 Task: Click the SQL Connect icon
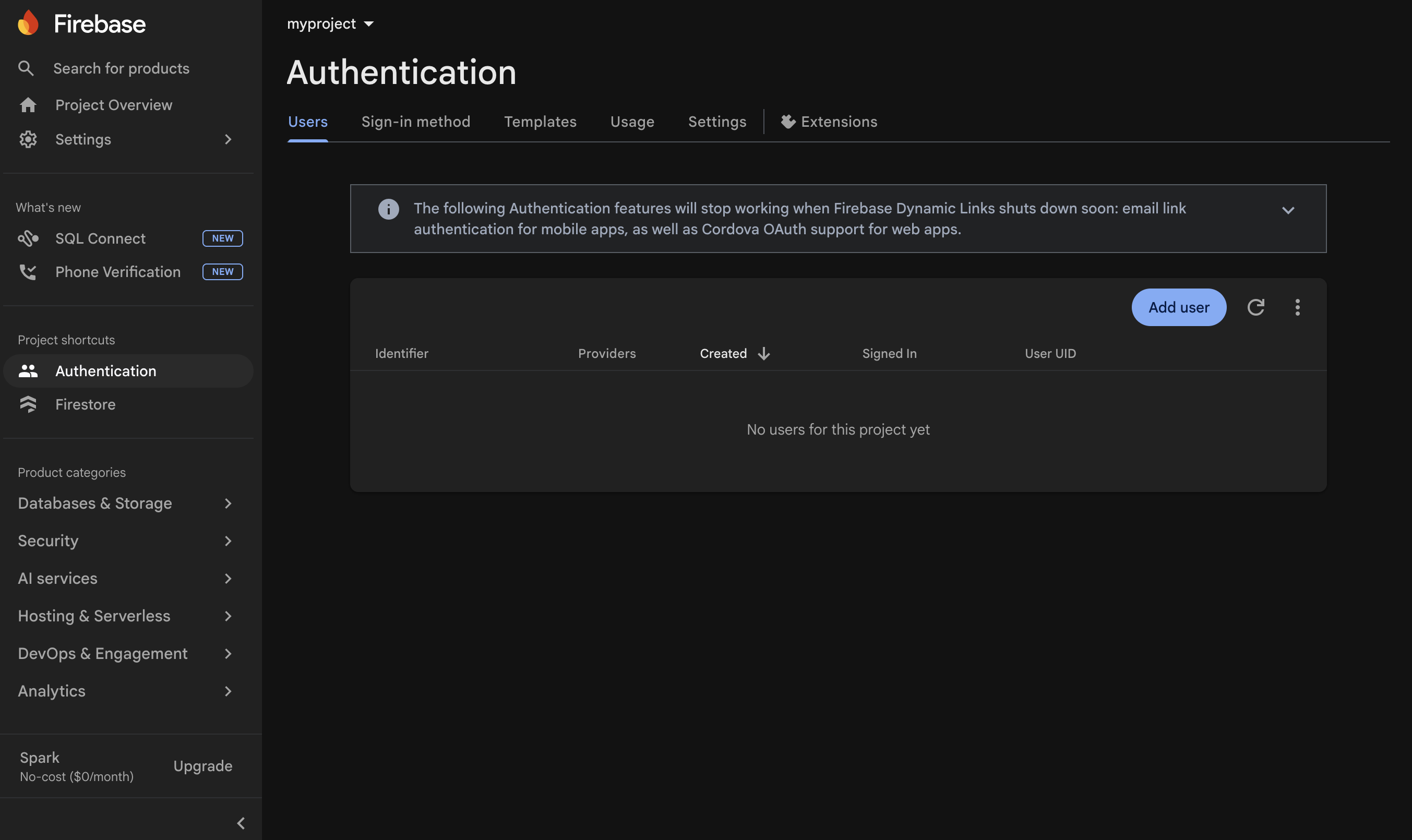pyautogui.click(x=28, y=238)
